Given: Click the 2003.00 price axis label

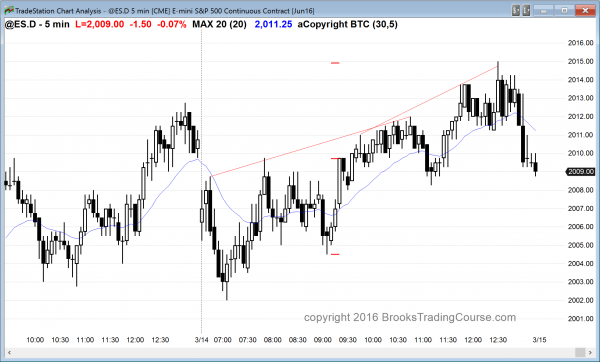Looking at the screenshot, I should pos(580,282).
